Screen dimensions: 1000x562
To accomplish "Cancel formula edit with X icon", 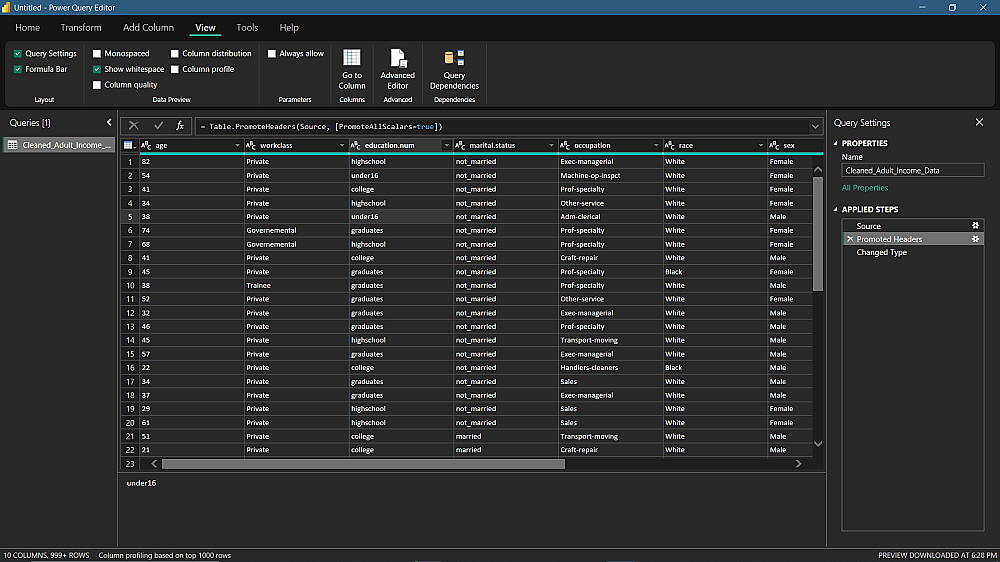I will pos(134,126).
